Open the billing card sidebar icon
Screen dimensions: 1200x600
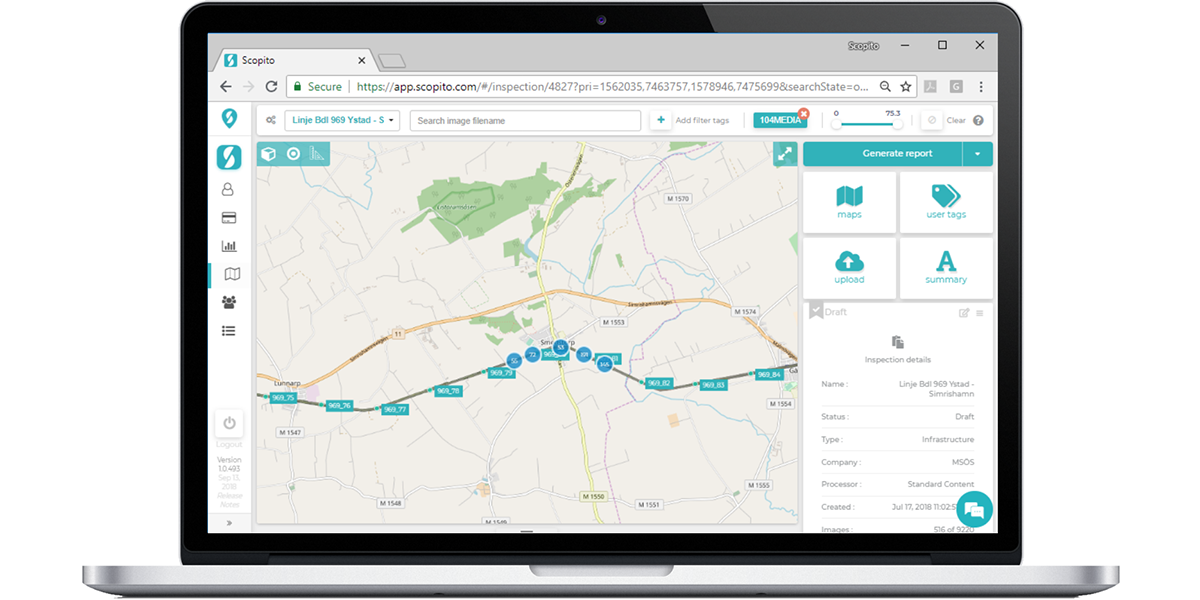[229, 217]
